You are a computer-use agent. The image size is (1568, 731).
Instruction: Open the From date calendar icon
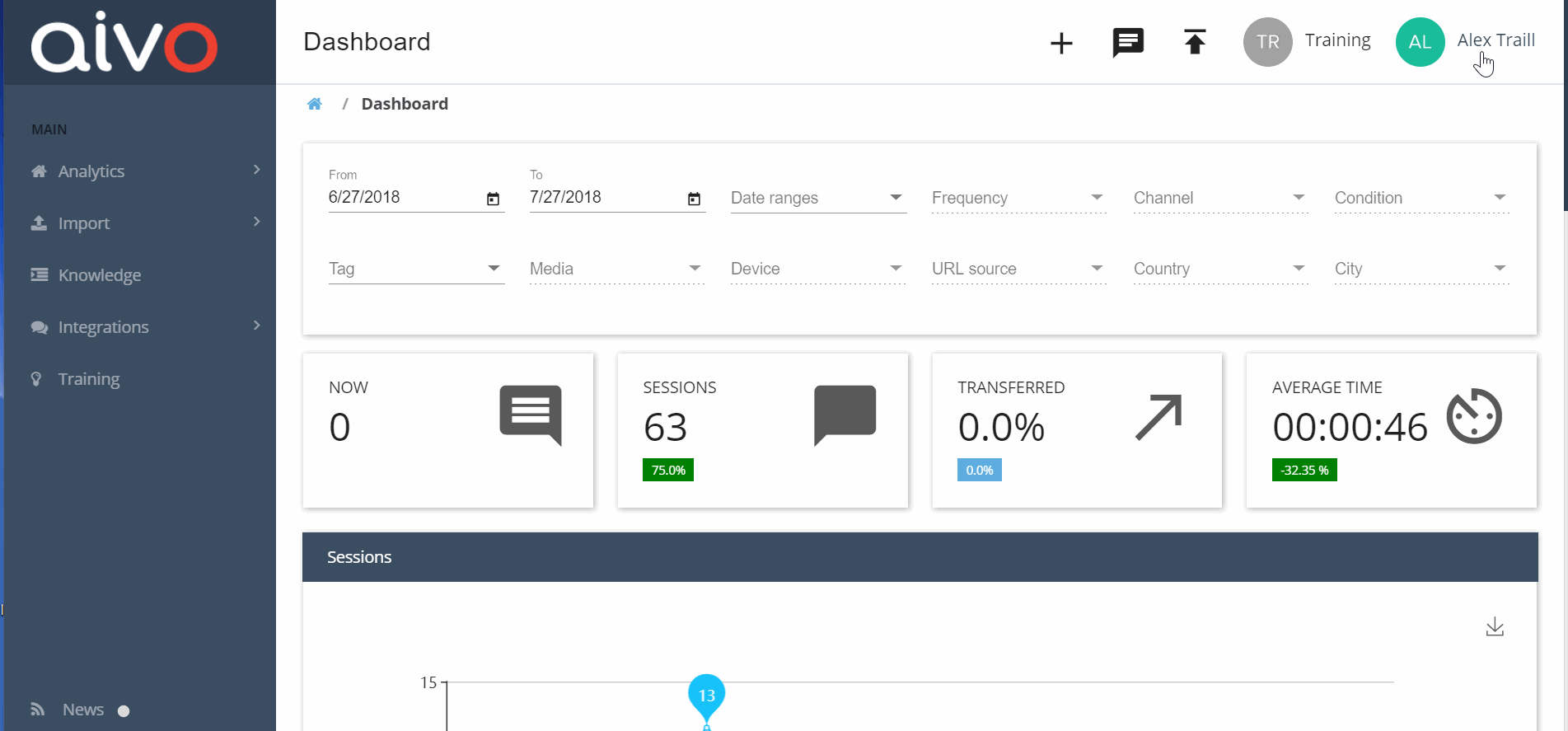493,199
